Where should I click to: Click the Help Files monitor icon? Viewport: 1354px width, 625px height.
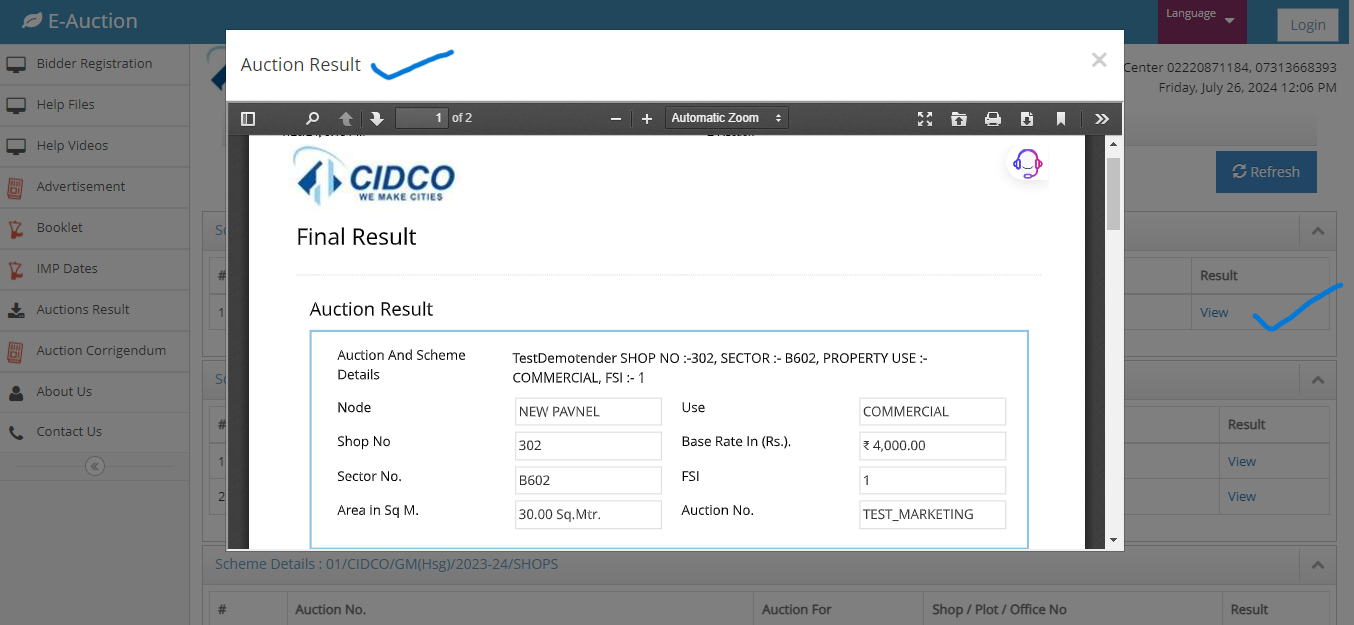pos(15,106)
